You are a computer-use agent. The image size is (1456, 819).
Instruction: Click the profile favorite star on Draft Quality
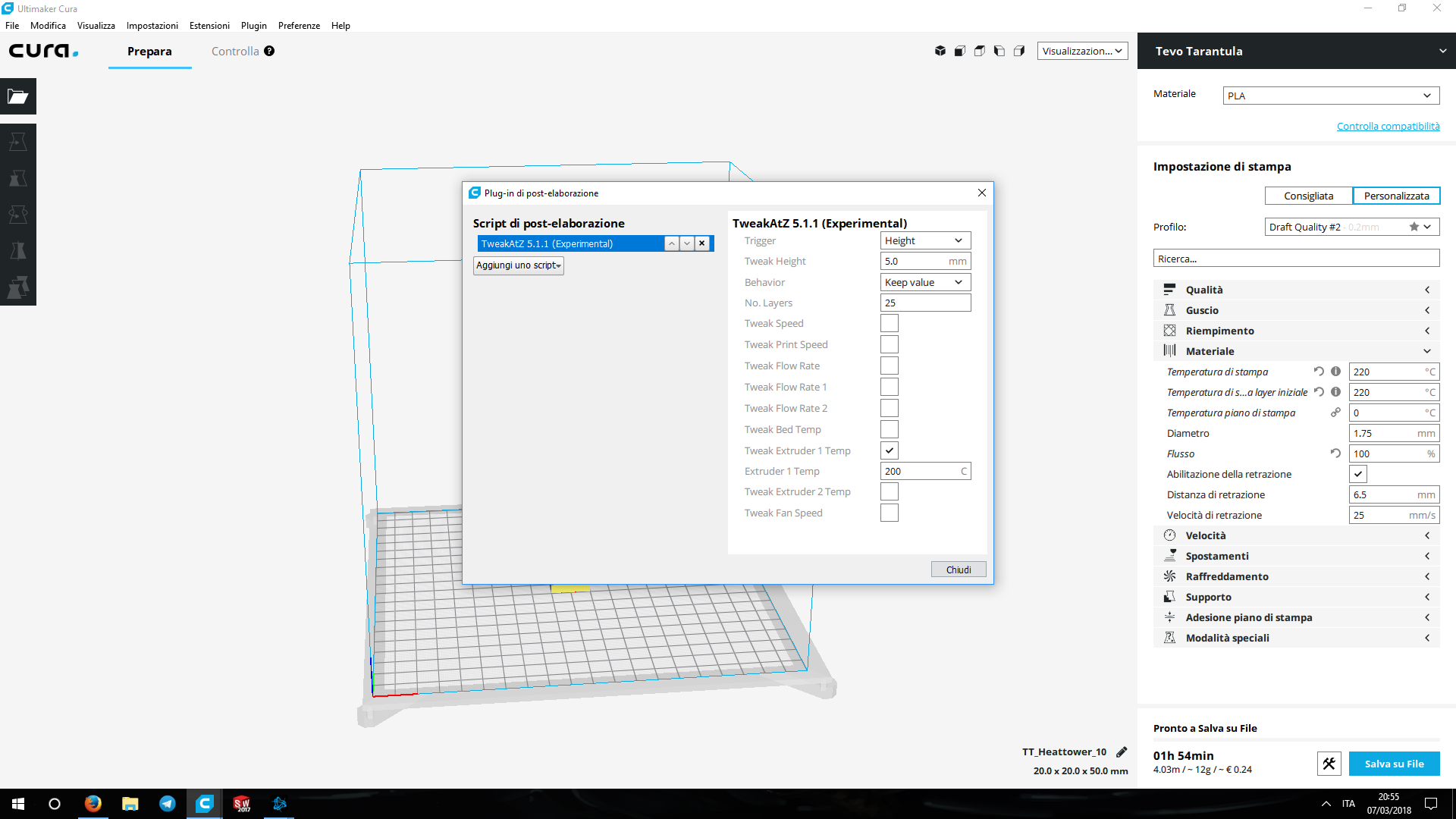[x=1413, y=226]
